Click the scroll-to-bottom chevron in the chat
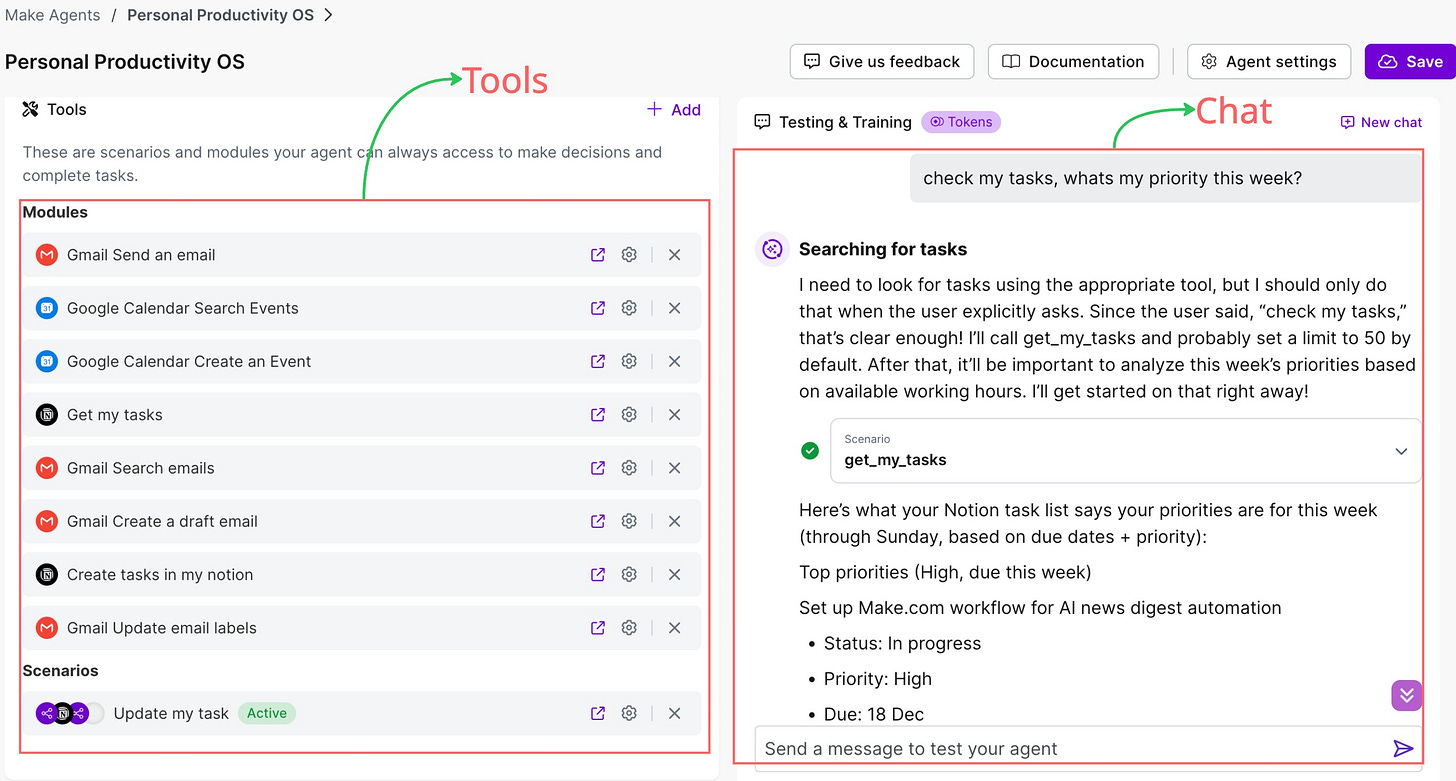 (1406, 695)
